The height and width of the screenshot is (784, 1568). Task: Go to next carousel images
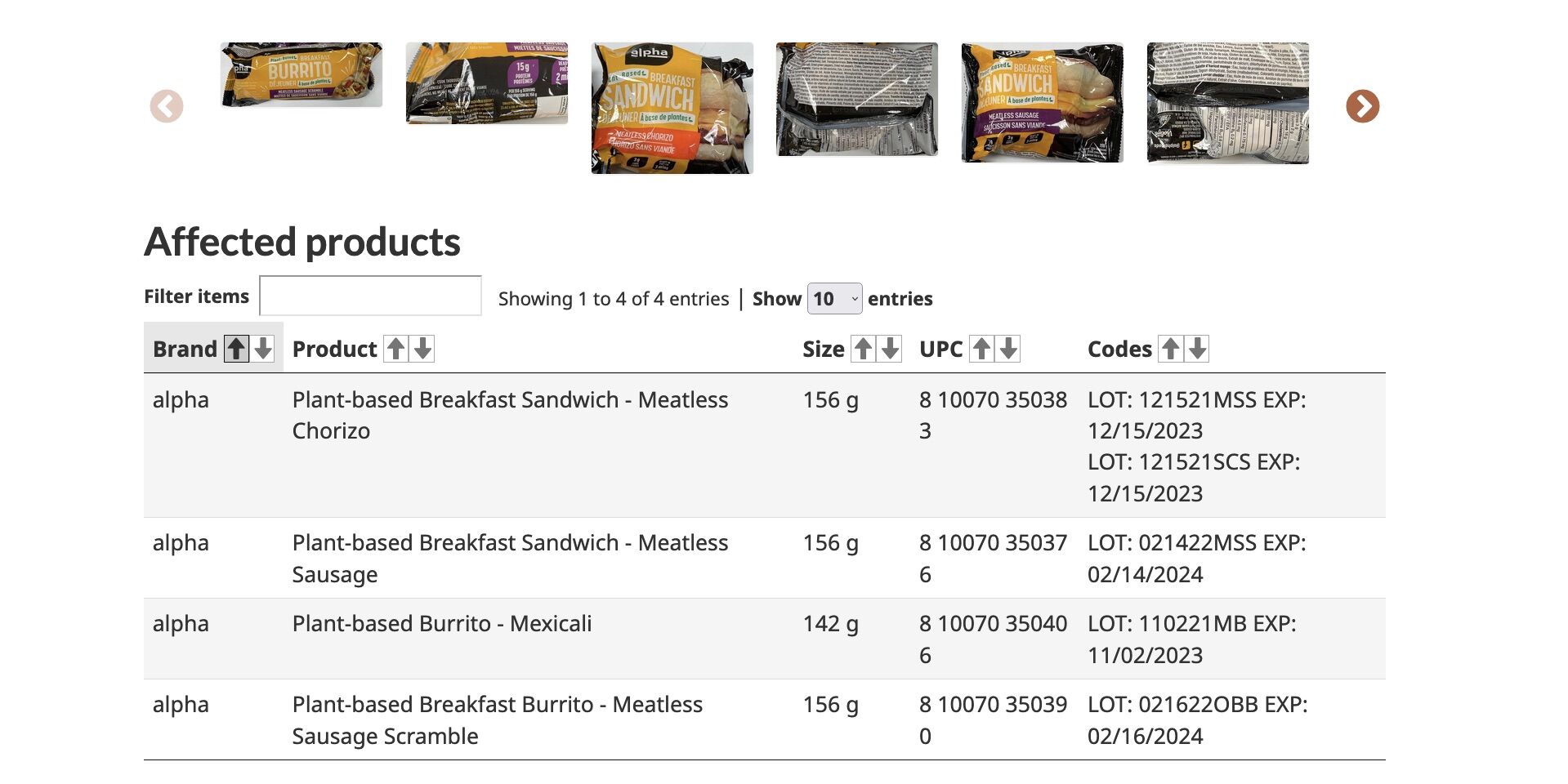click(1362, 106)
